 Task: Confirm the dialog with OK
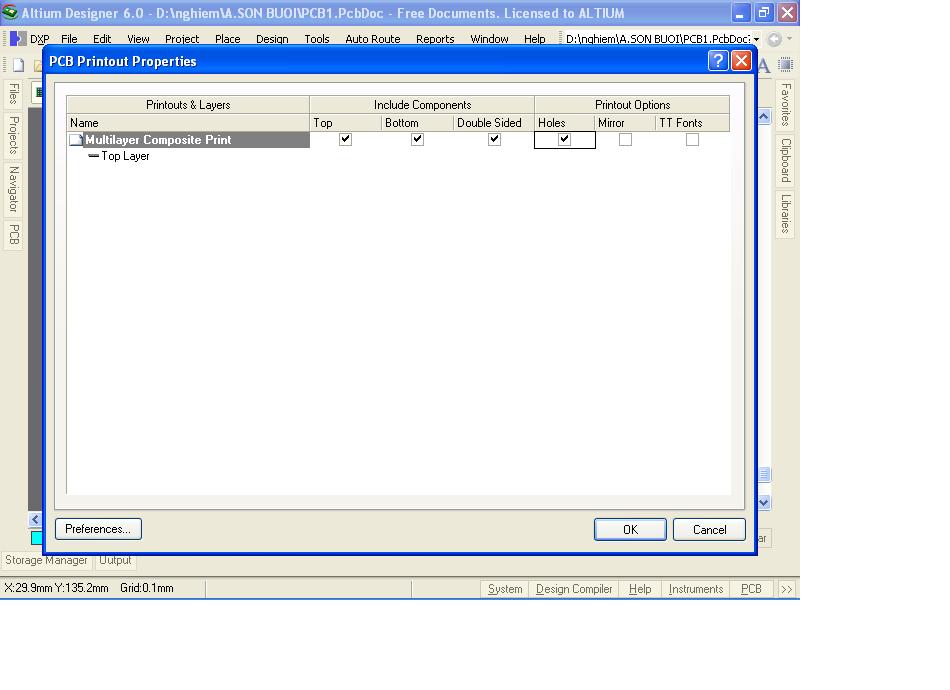630,529
